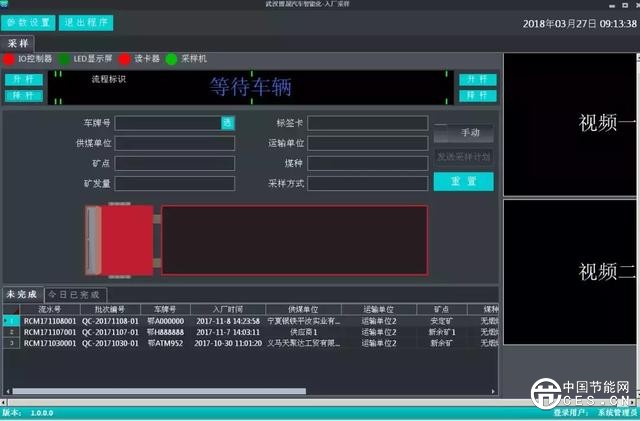The height and width of the screenshot is (421, 640).
Task: Switch to the 今日已完成 tab
Action: (75, 295)
